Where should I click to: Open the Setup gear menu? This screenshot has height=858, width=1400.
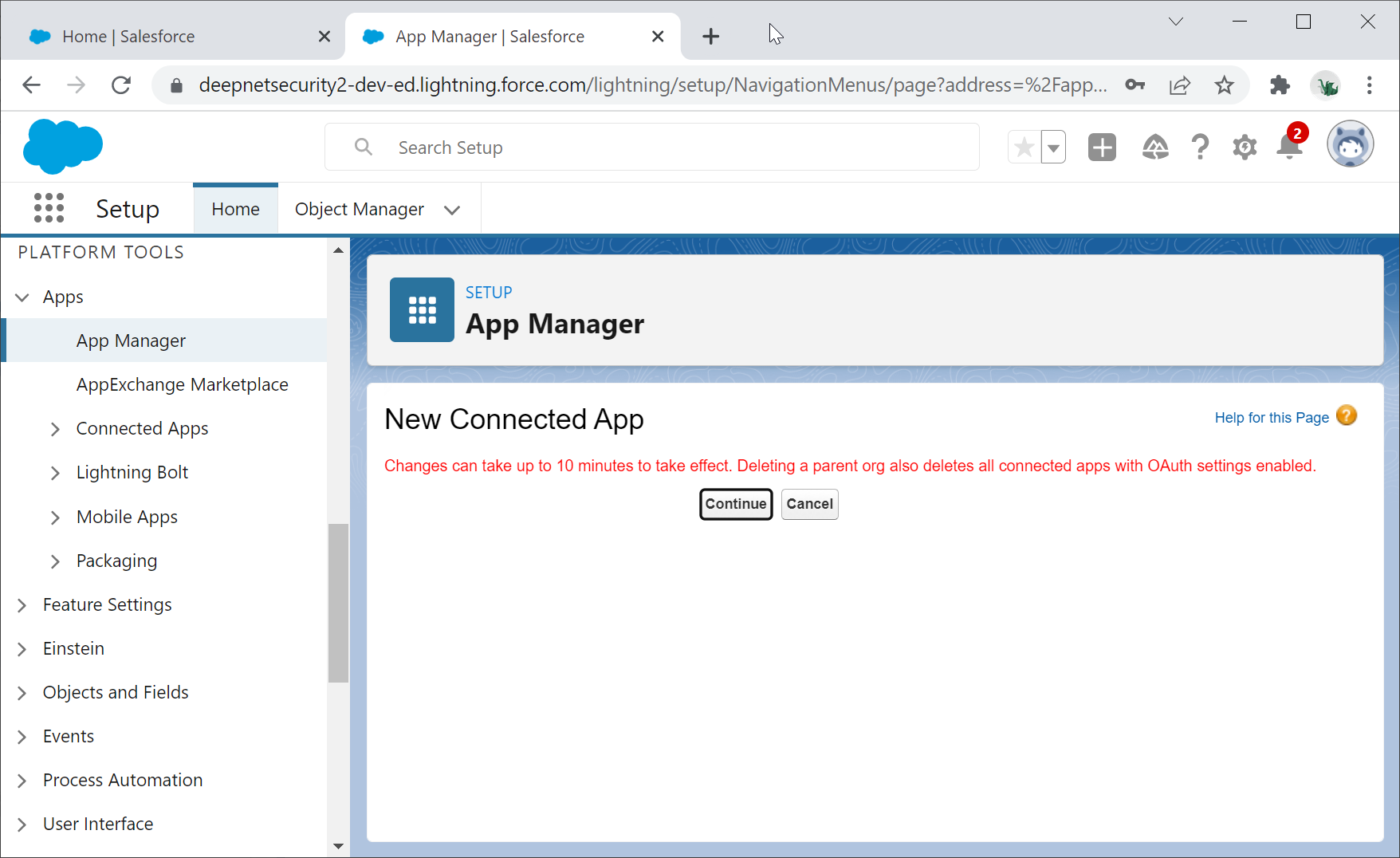coord(1244,148)
